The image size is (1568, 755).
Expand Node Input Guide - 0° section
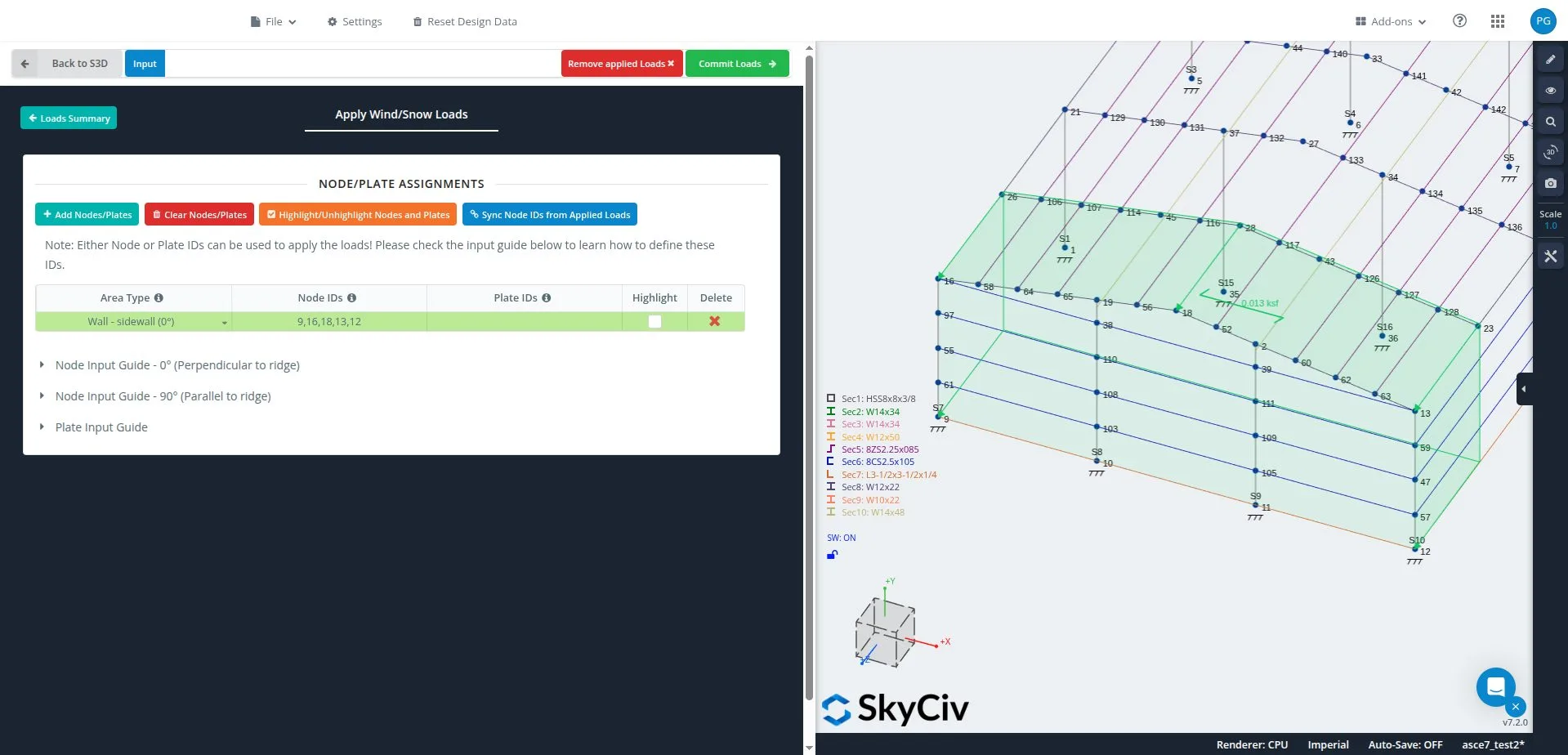(x=176, y=365)
